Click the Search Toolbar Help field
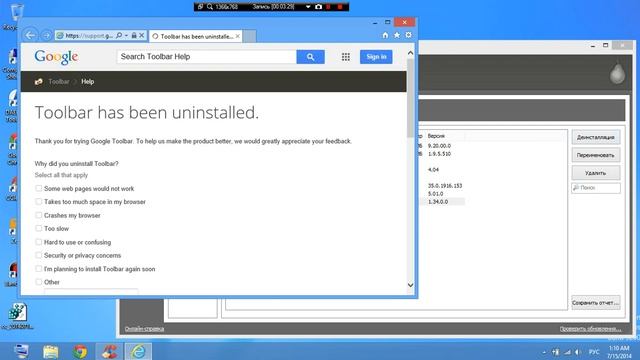 tap(207, 57)
